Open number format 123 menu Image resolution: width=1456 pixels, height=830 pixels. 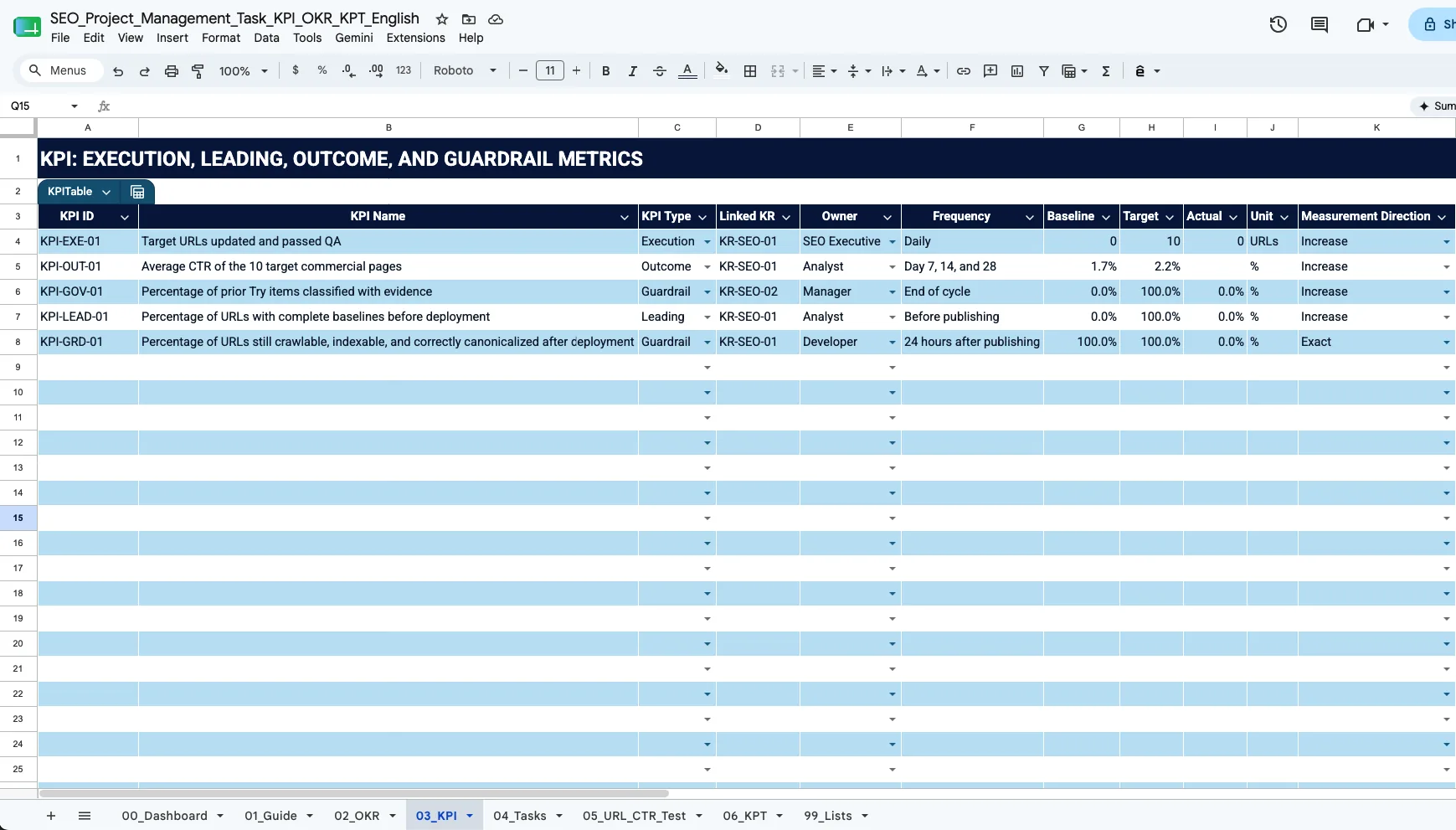pyautogui.click(x=404, y=70)
